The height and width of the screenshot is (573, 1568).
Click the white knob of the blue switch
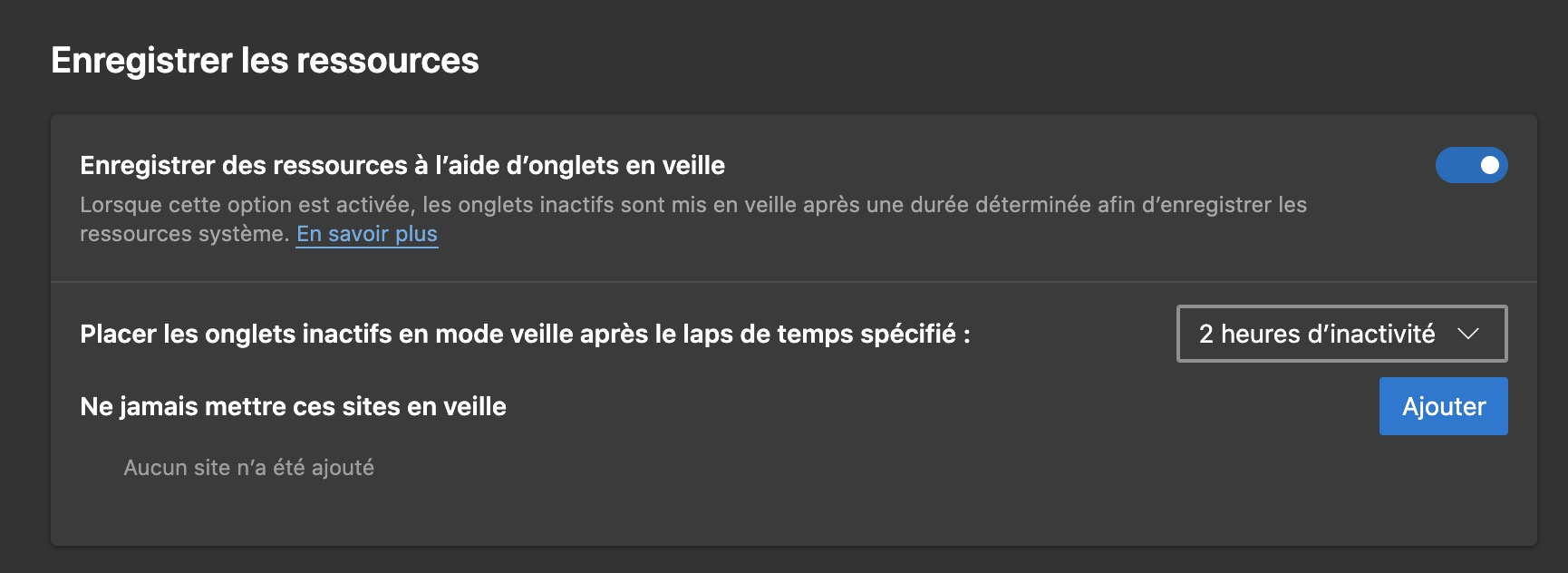pos(1489,165)
